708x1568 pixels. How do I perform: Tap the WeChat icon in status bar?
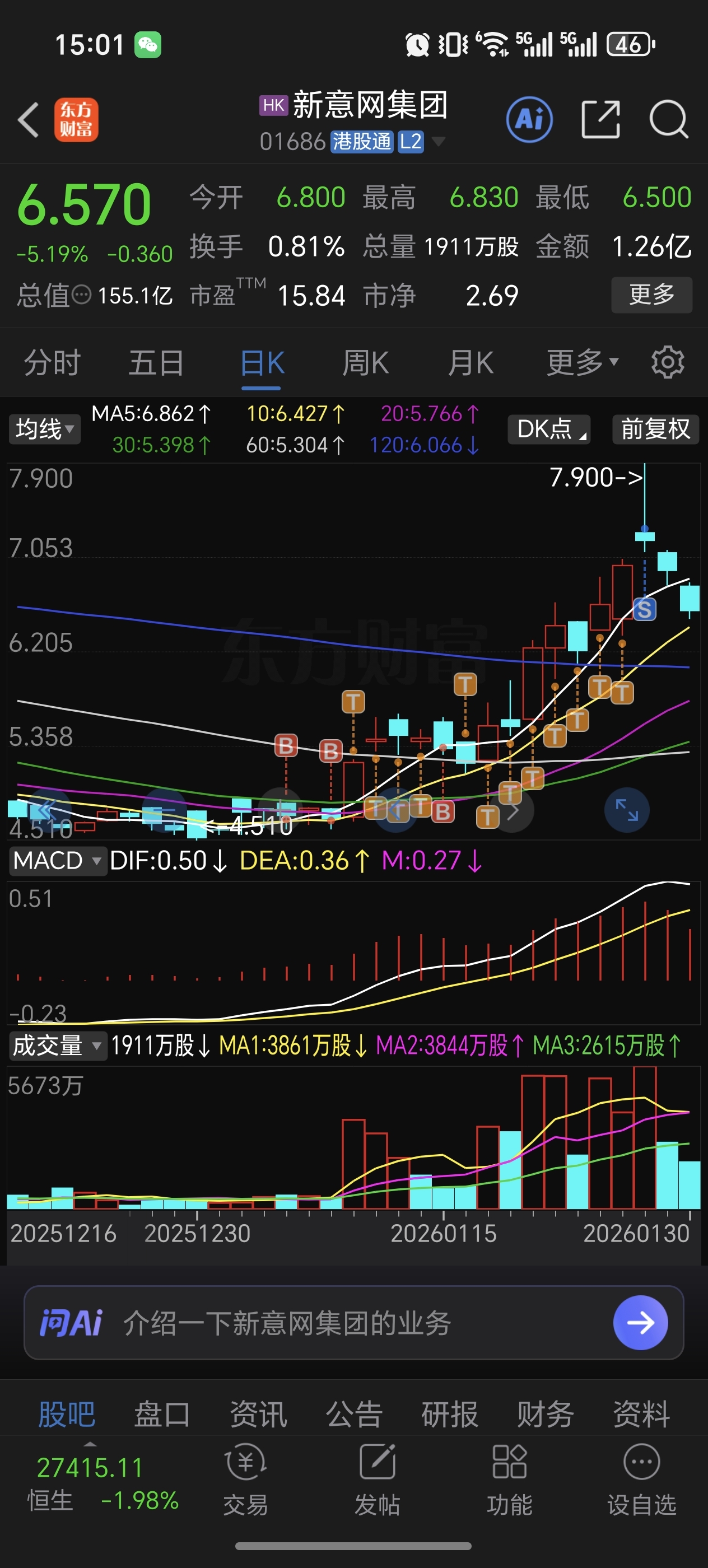pos(148,45)
